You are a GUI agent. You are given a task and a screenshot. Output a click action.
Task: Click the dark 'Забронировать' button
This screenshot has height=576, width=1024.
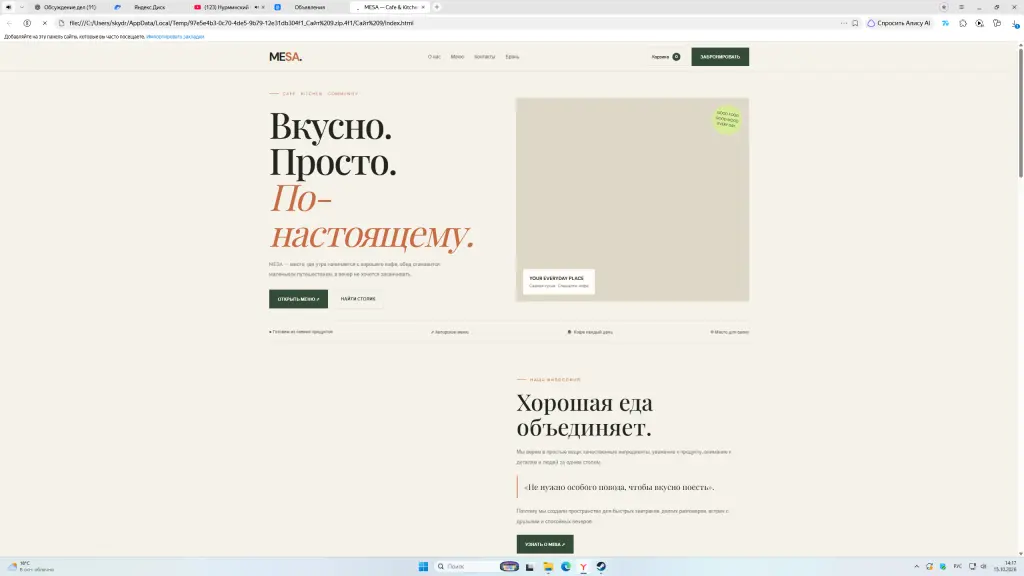point(720,57)
